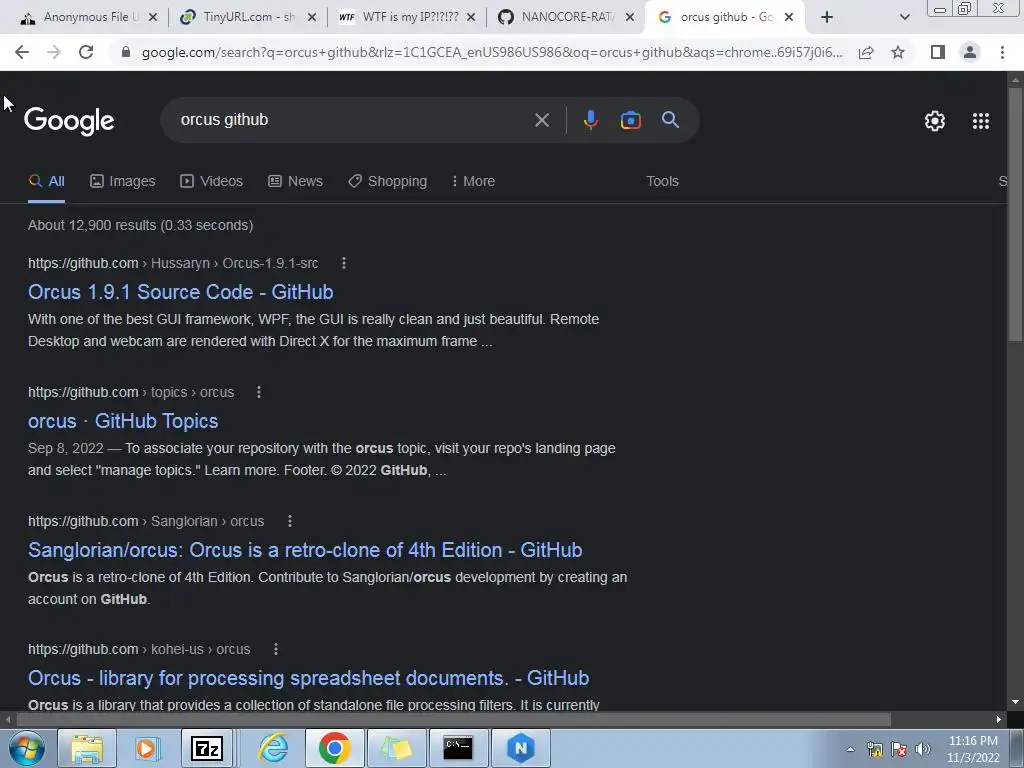Select the All results filter
This screenshot has width=1024, height=768.
click(46, 182)
